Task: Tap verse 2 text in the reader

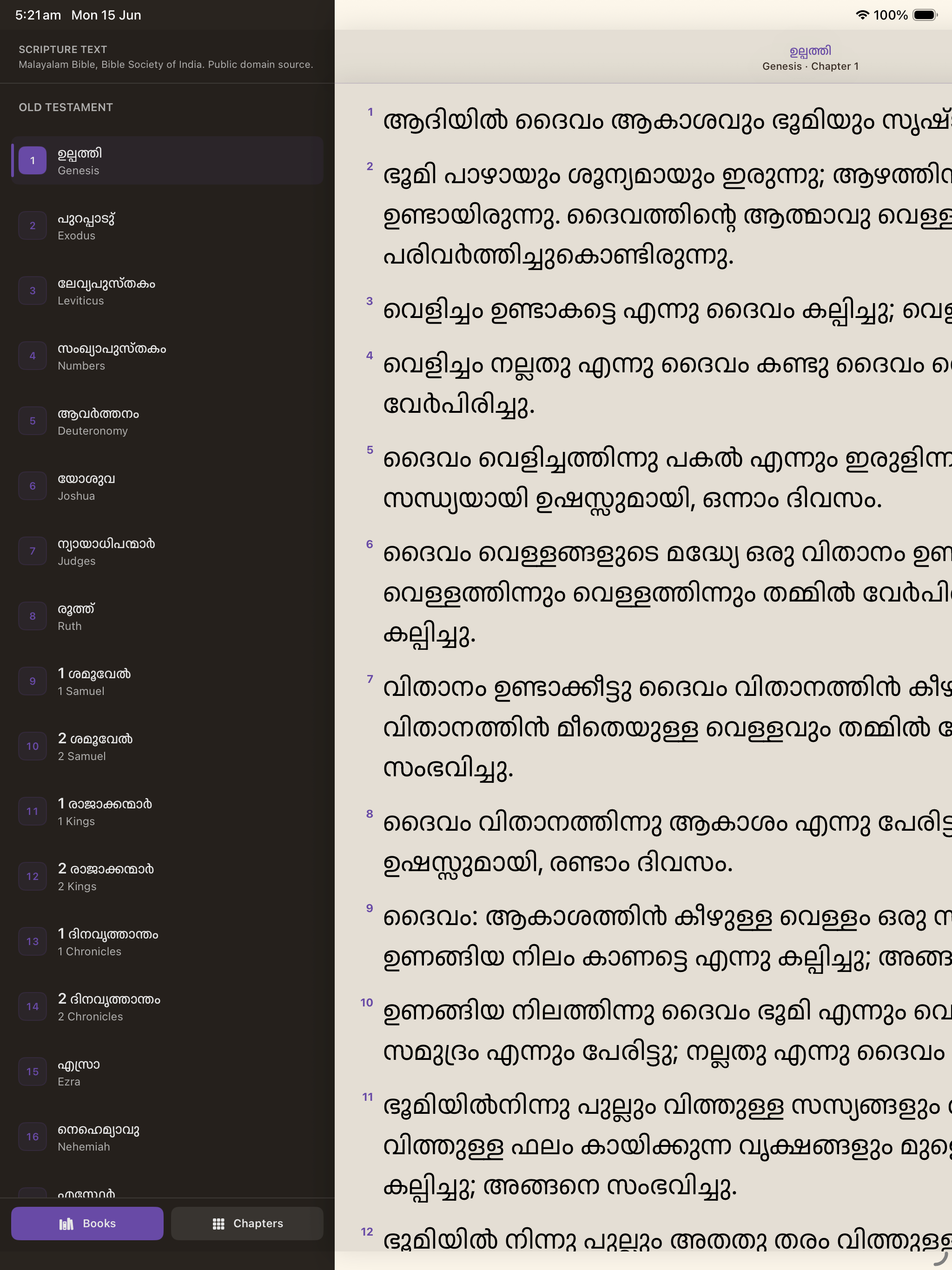Action: coord(667,215)
